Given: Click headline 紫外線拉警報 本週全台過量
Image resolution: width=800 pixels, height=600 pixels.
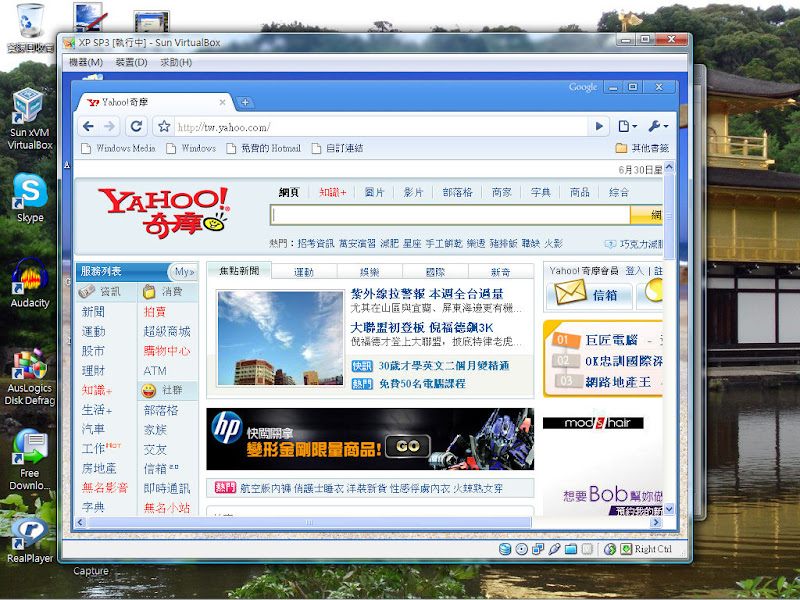Looking at the screenshot, I should click(x=427, y=294).
